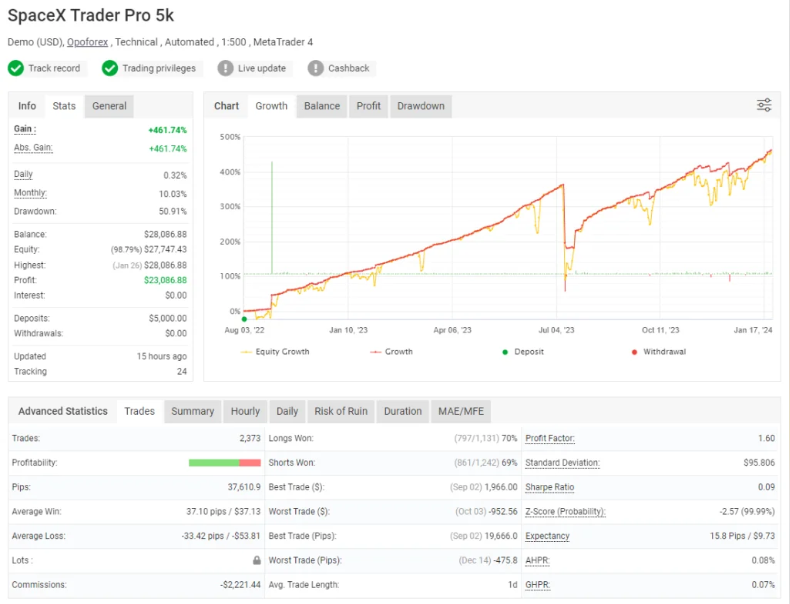Open the Duration statistics tab
This screenshot has height=604, width=790.
coord(403,411)
